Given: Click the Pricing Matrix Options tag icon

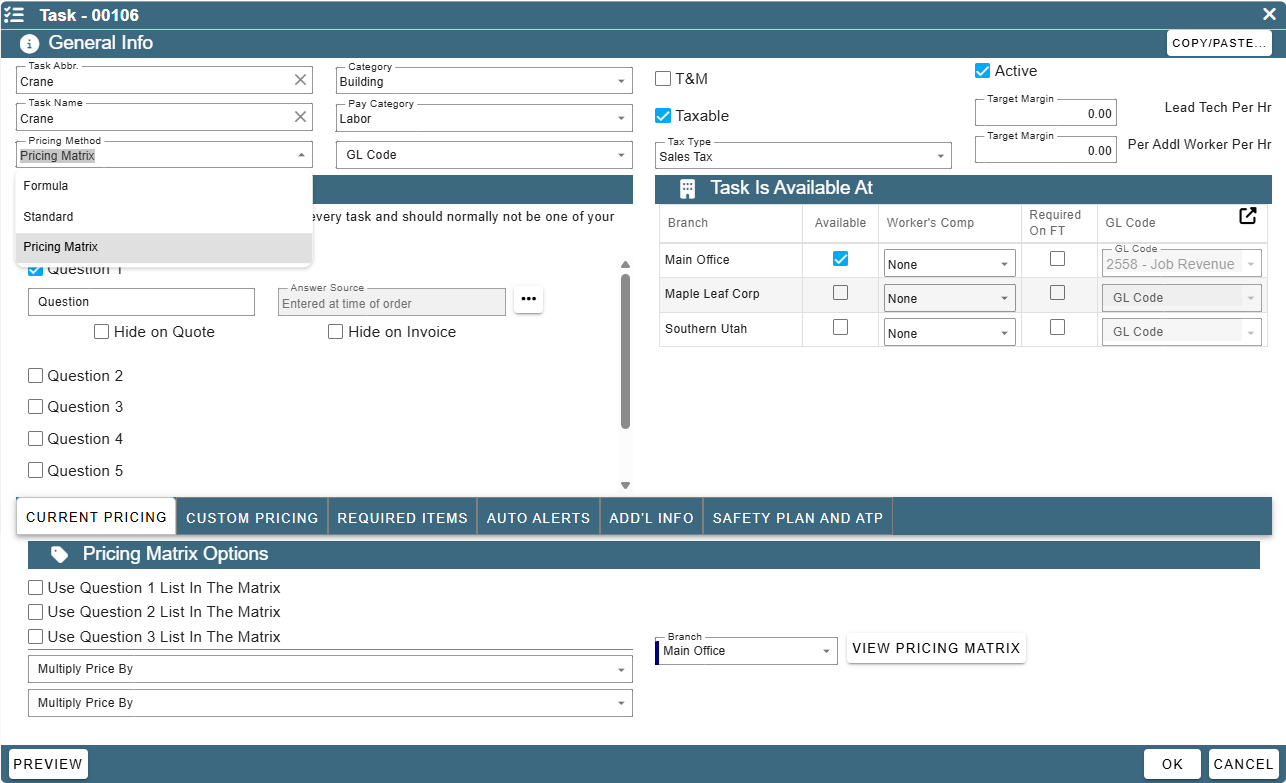Looking at the screenshot, I should (59, 554).
